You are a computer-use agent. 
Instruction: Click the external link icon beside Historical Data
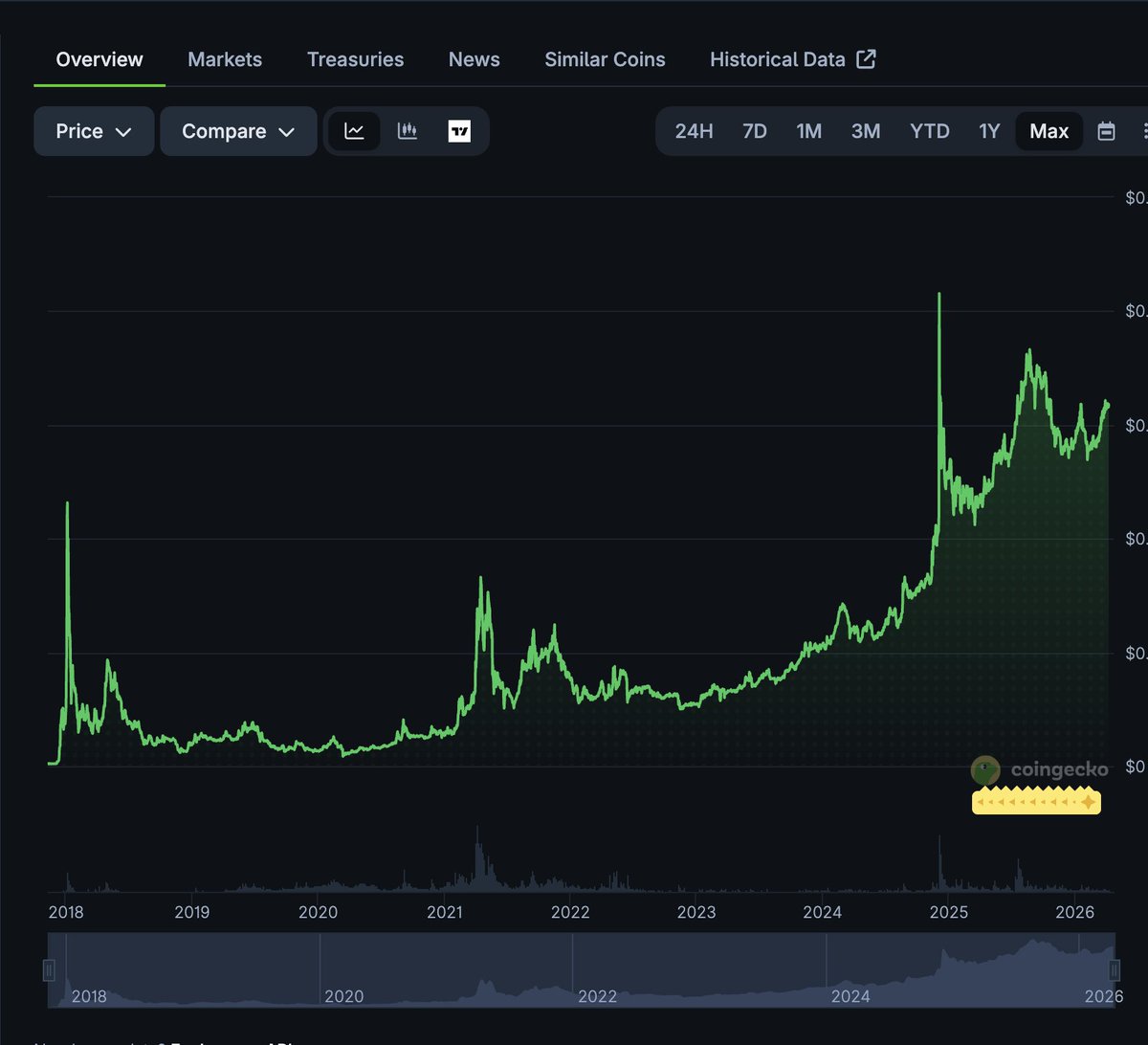866,59
